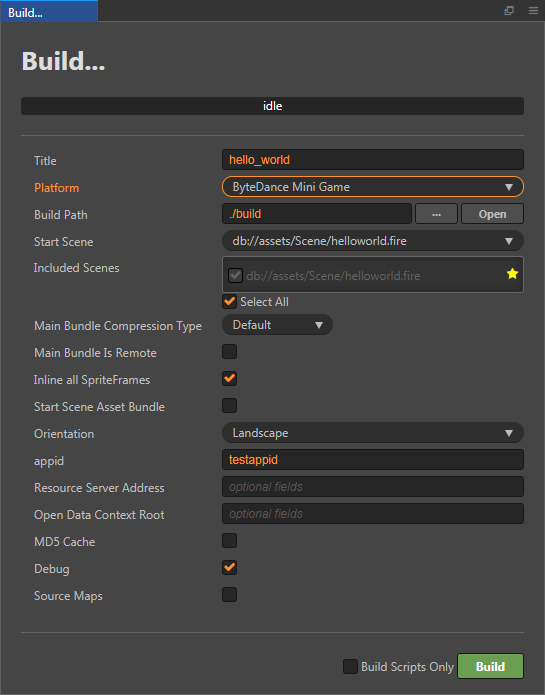Disable the Debug checkbox
This screenshot has width=545, height=695.
tap(230, 568)
